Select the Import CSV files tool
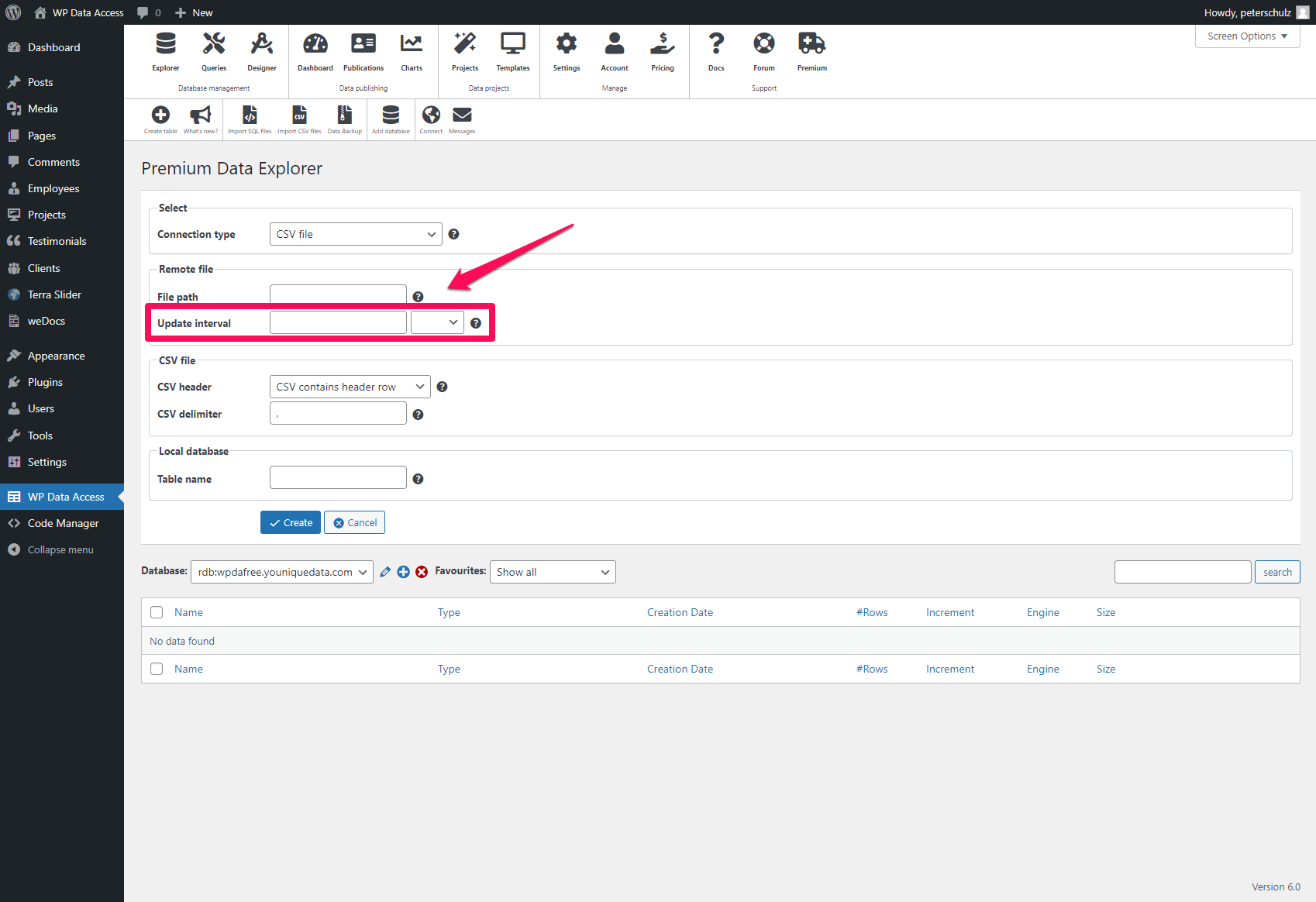This screenshot has width=1316, height=902. (299, 116)
